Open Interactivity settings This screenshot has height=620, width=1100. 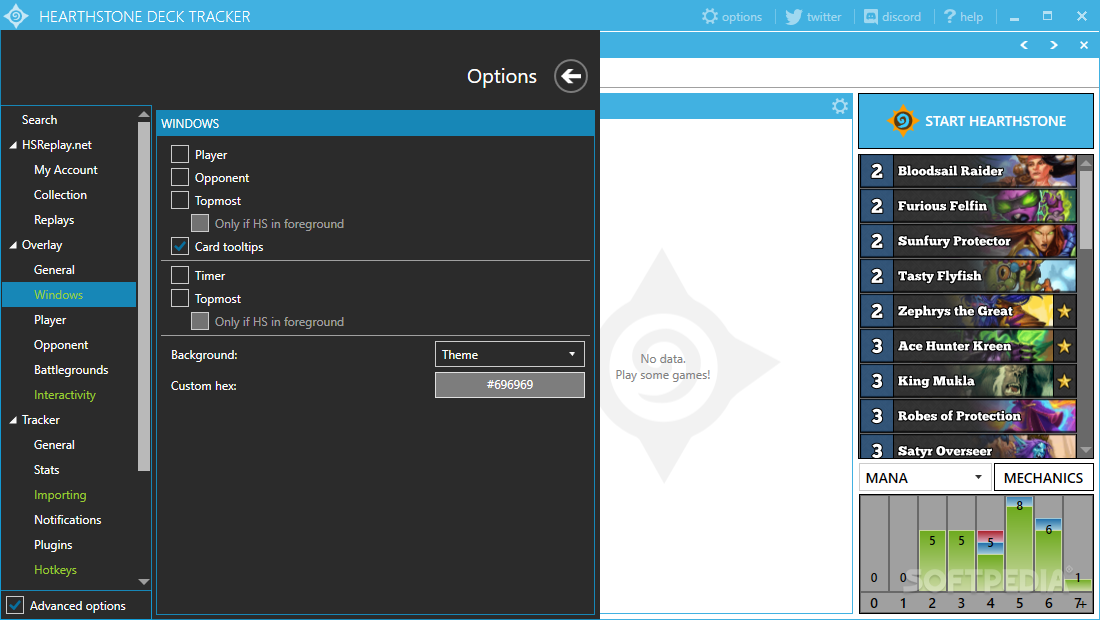point(65,395)
